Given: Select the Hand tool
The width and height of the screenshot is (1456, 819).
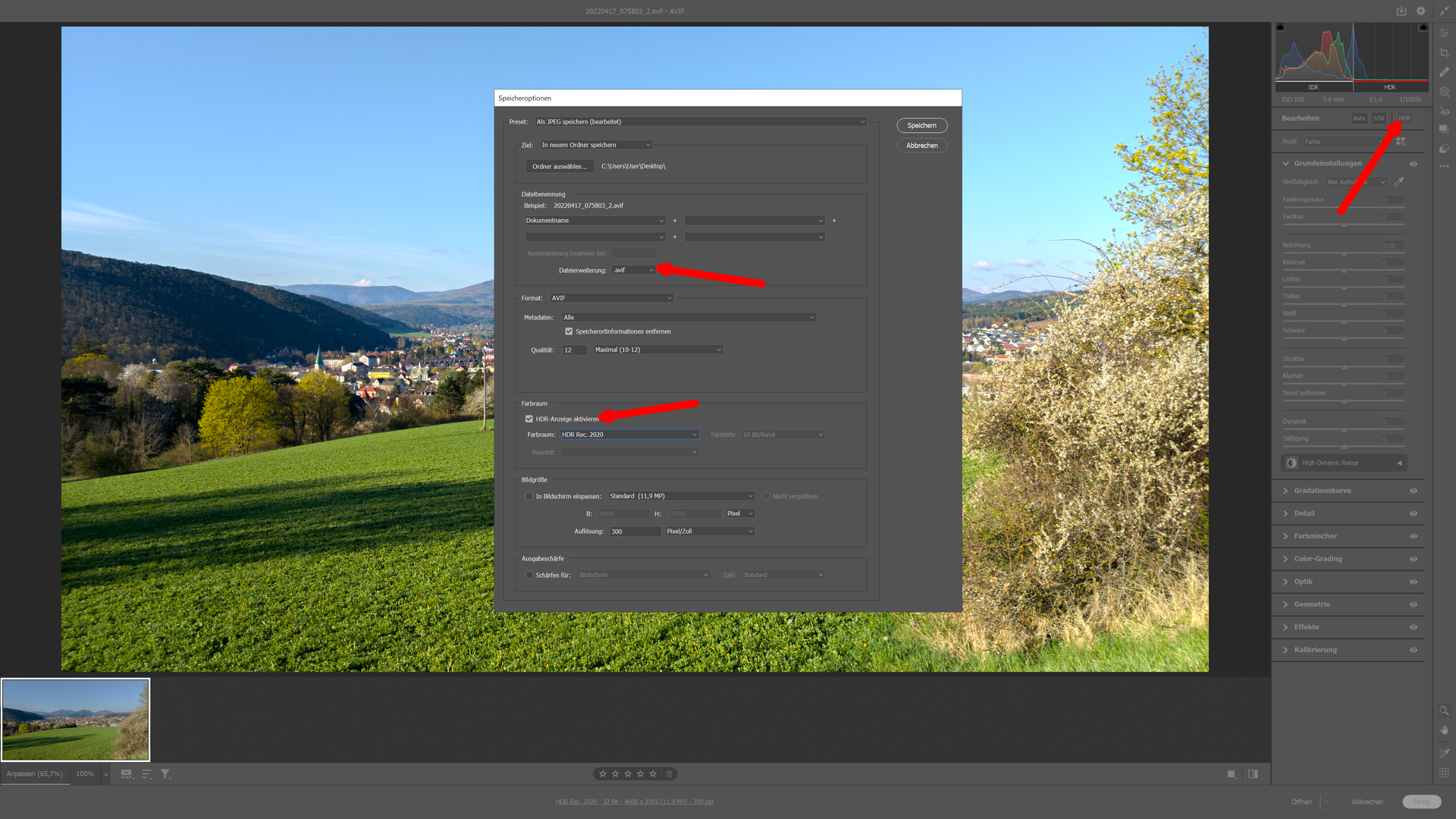Looking at the screenshot, I should click(x=1444, y=730).
